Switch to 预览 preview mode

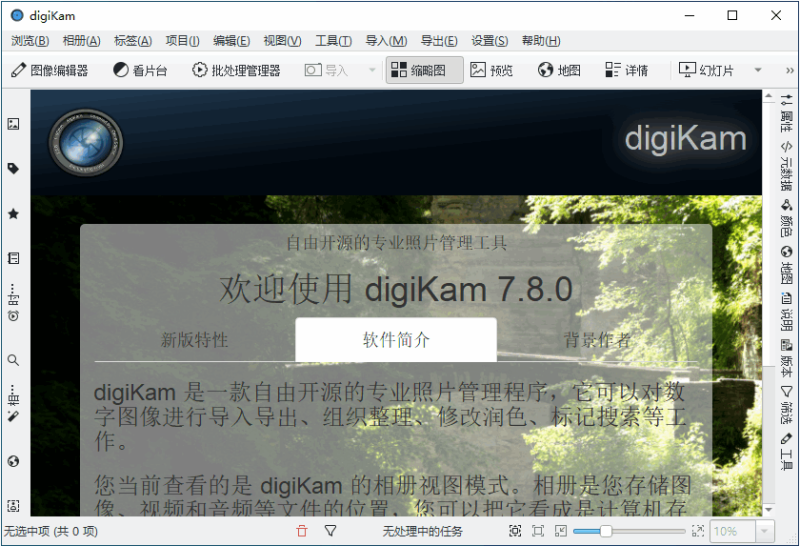[492, 70]
